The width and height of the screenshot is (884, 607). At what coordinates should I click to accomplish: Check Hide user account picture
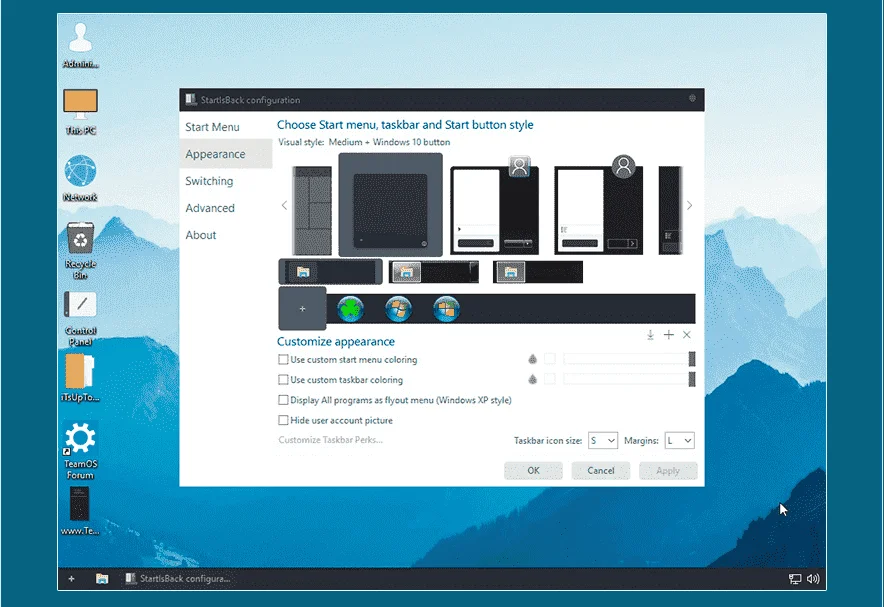coord(283,420)
